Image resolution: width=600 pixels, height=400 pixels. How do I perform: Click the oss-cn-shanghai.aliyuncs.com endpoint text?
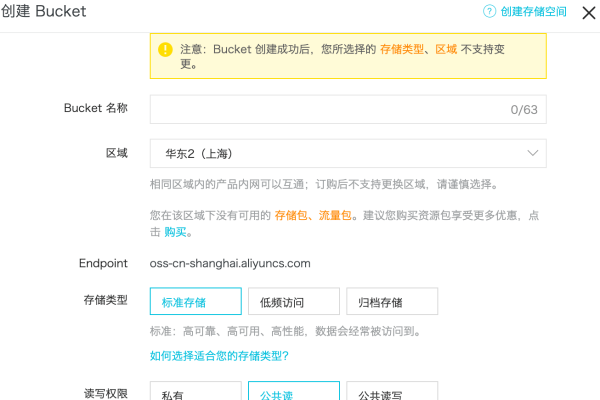[x=230, y=264]
